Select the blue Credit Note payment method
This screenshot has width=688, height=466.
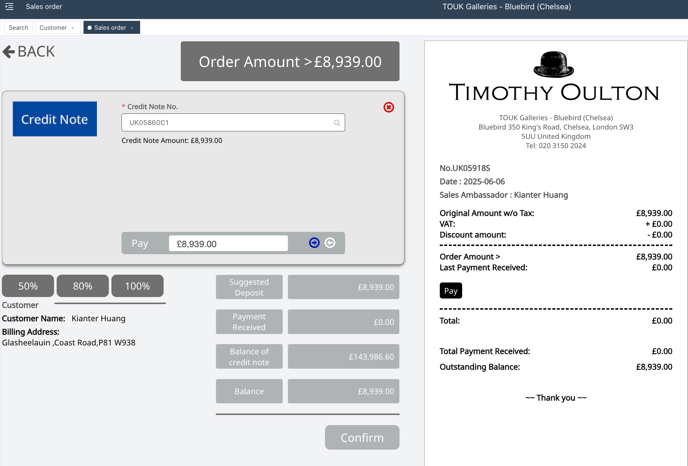(x=55, y=119)
